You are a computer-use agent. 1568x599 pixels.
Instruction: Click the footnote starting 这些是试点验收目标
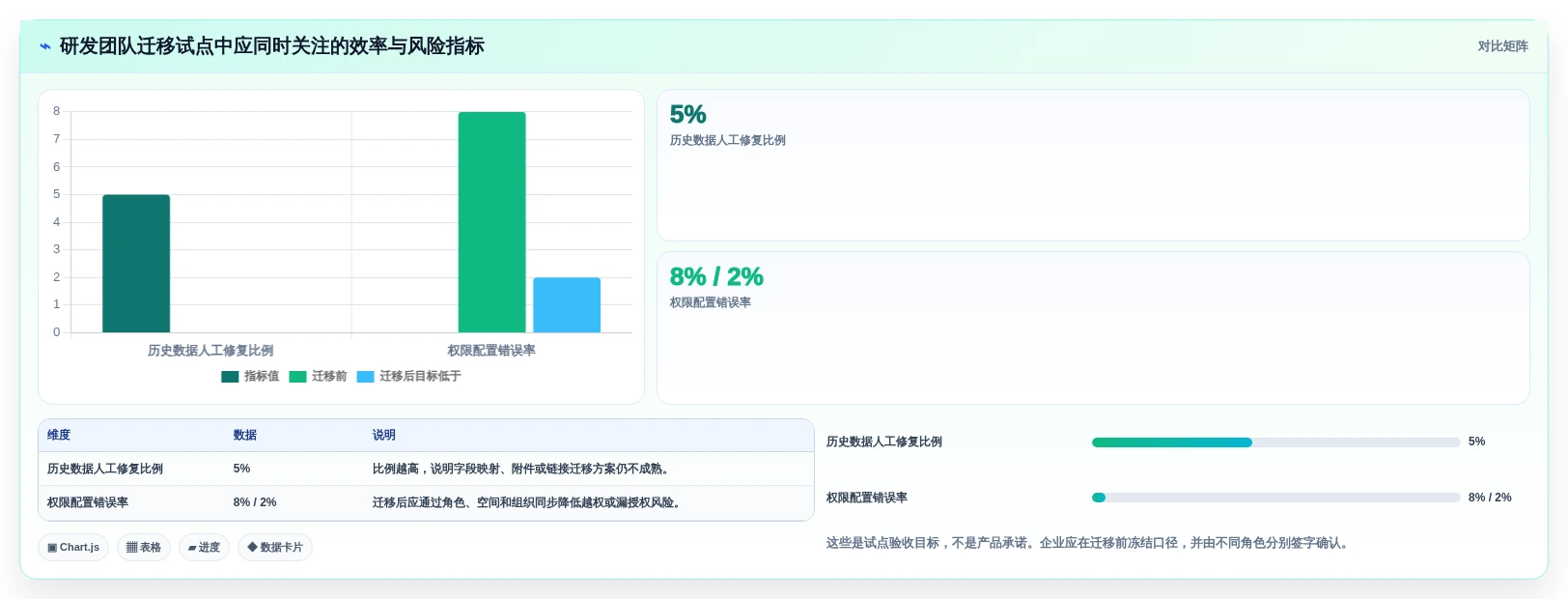coord(1089,543)
